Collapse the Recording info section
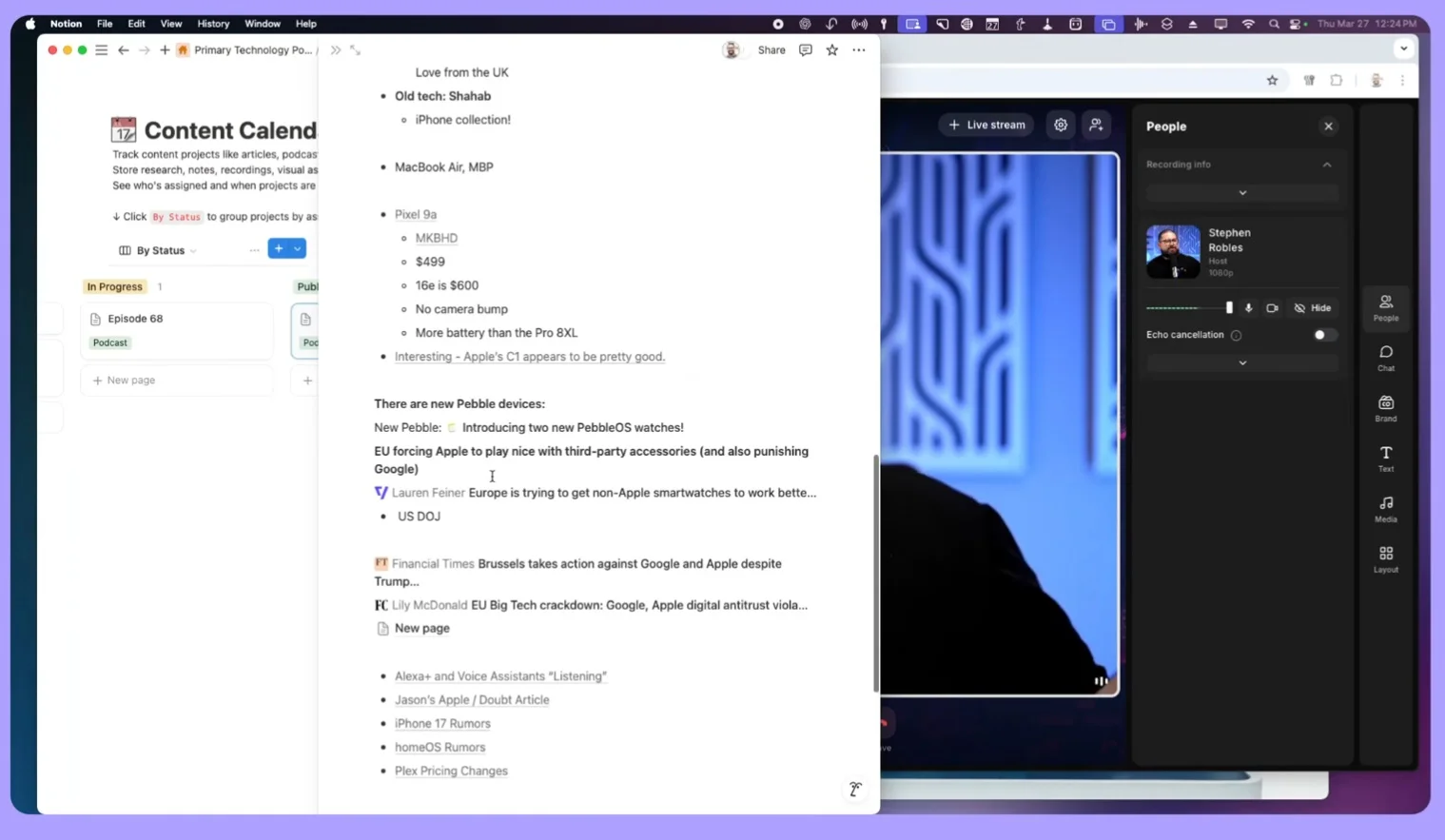1445x840 pixels. pyautogui.click(x=1327, y=165)
